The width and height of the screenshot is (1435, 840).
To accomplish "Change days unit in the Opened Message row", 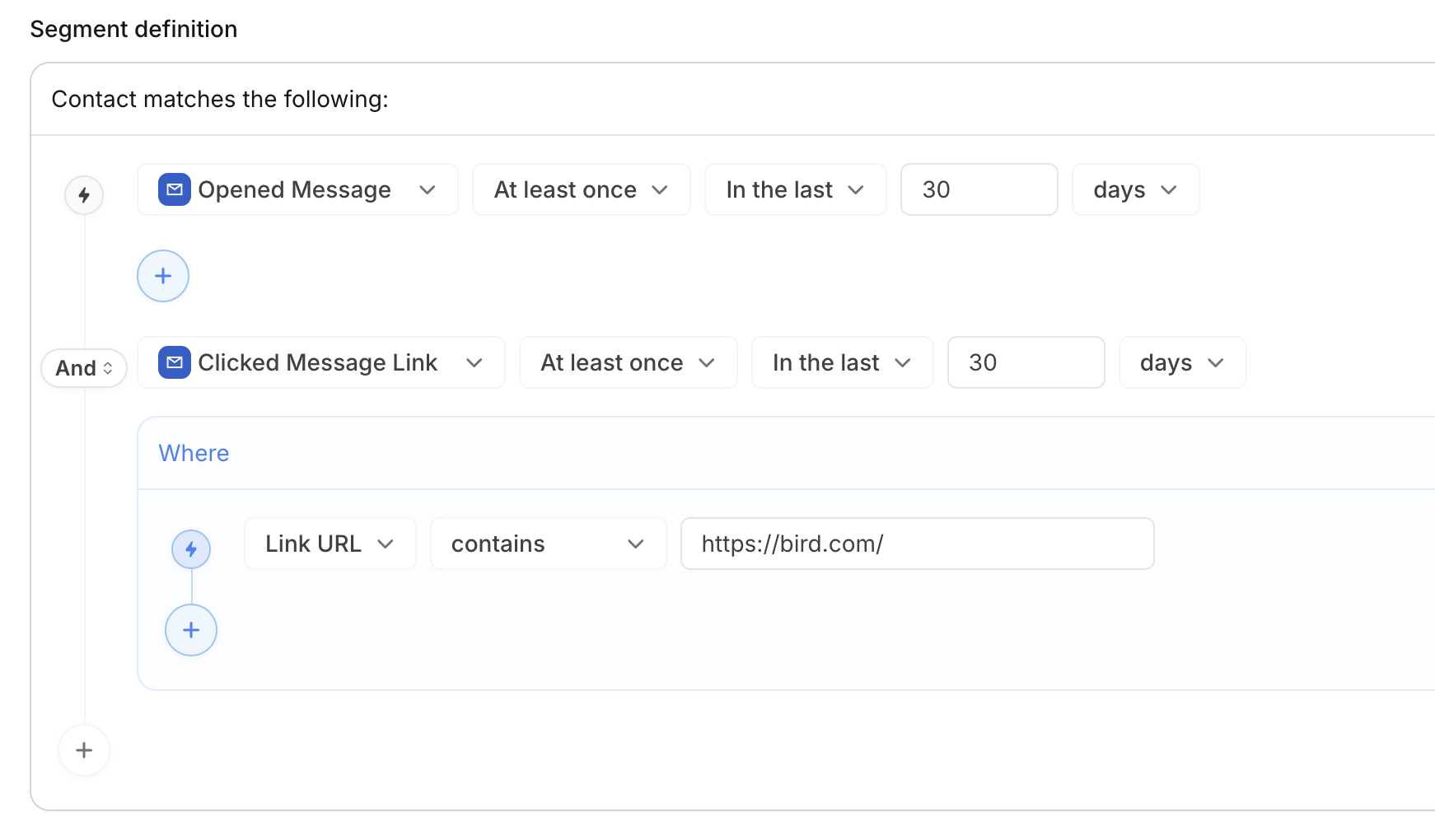I will pos(1135,189).
